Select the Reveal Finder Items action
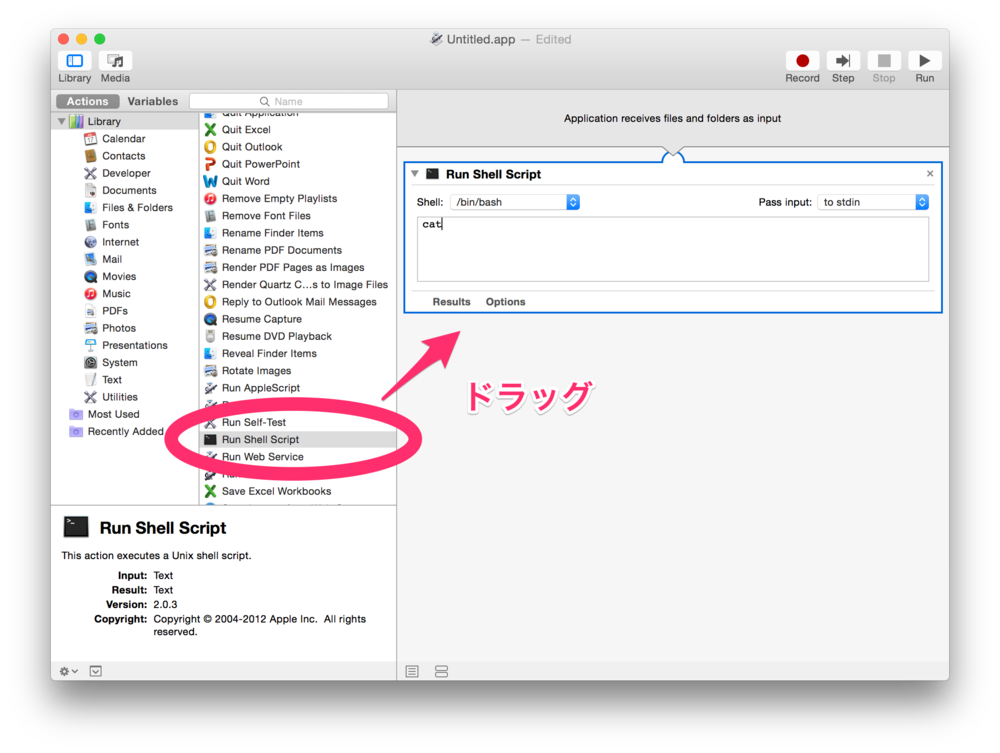This screenshot has width=1000, height=753. 269,353
